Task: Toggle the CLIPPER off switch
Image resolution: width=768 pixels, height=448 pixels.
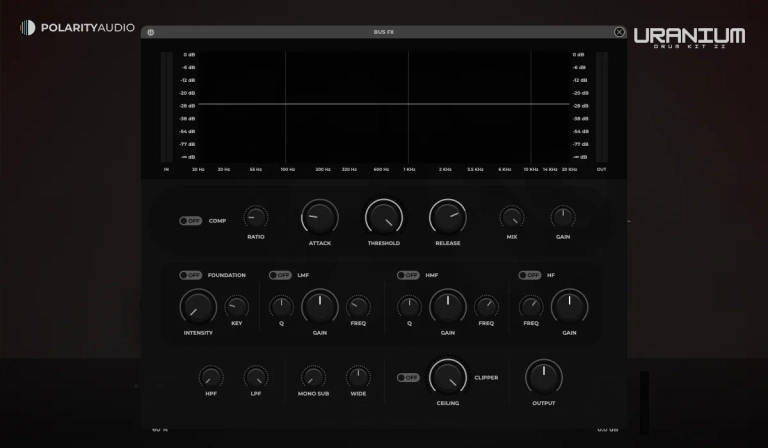Action: coord(408,377)
